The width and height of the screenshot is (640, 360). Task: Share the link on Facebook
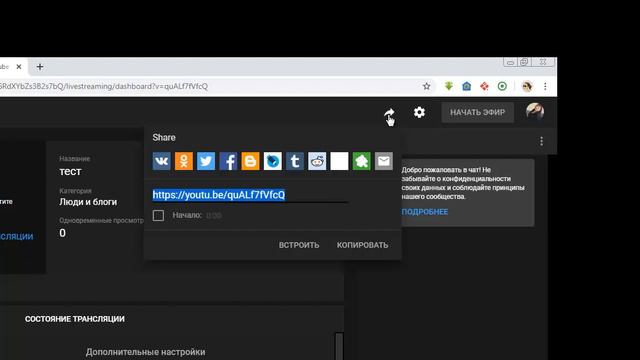tap(228, 161)
